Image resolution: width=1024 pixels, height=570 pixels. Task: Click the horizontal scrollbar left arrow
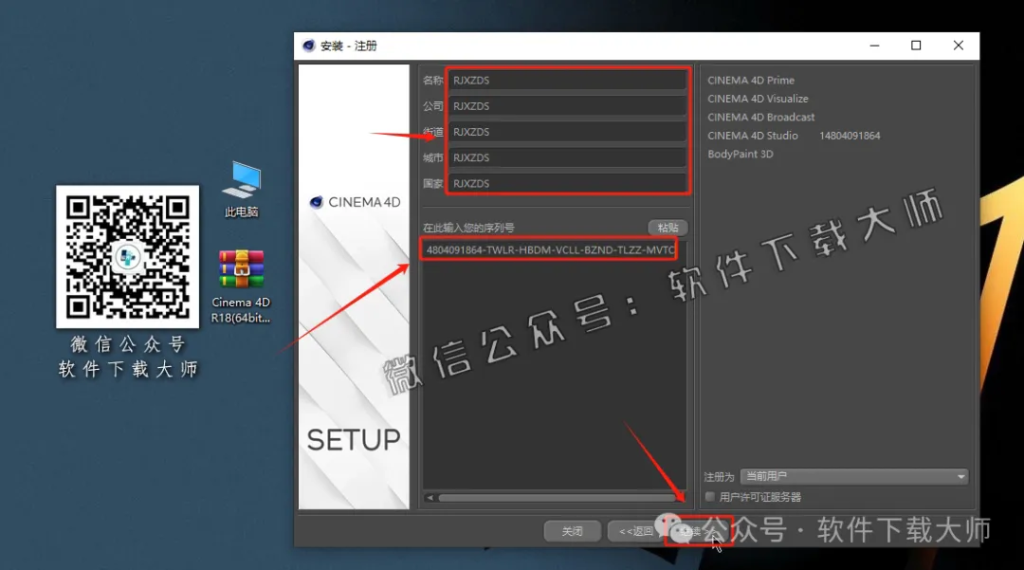coord(430,498)
